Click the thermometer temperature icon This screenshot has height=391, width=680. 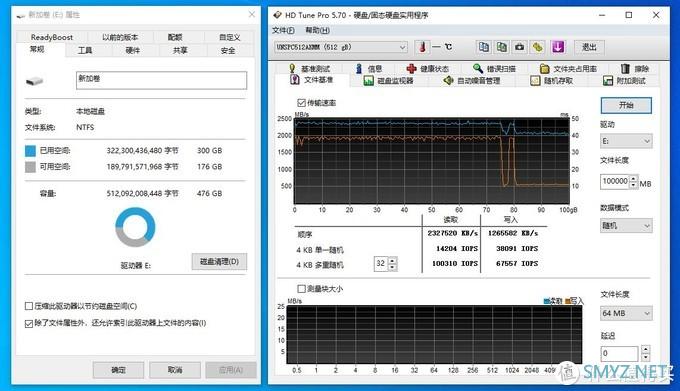click(x=422, y=47)
